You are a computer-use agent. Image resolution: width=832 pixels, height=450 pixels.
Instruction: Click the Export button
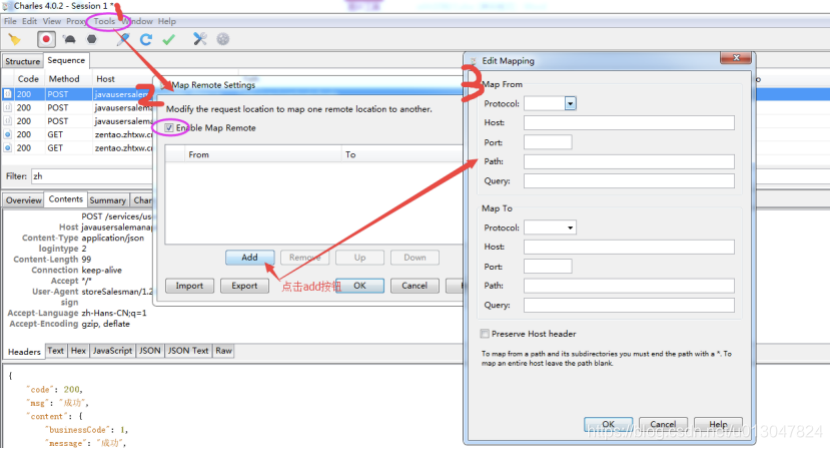coord(244,285)
